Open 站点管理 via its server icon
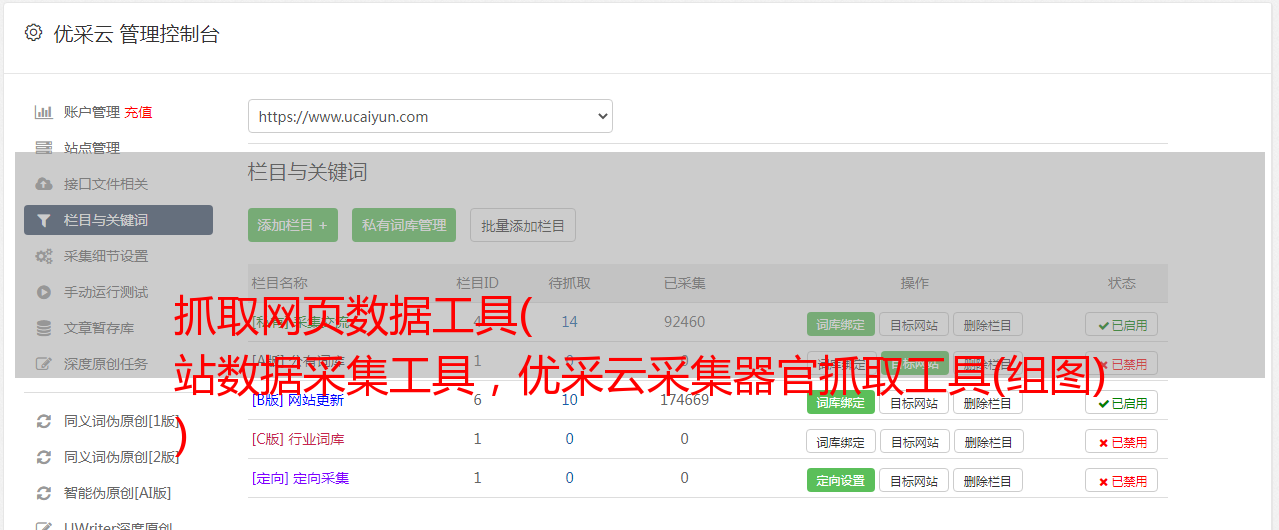Screen dimensions: 1279x530 pos(43,148)
